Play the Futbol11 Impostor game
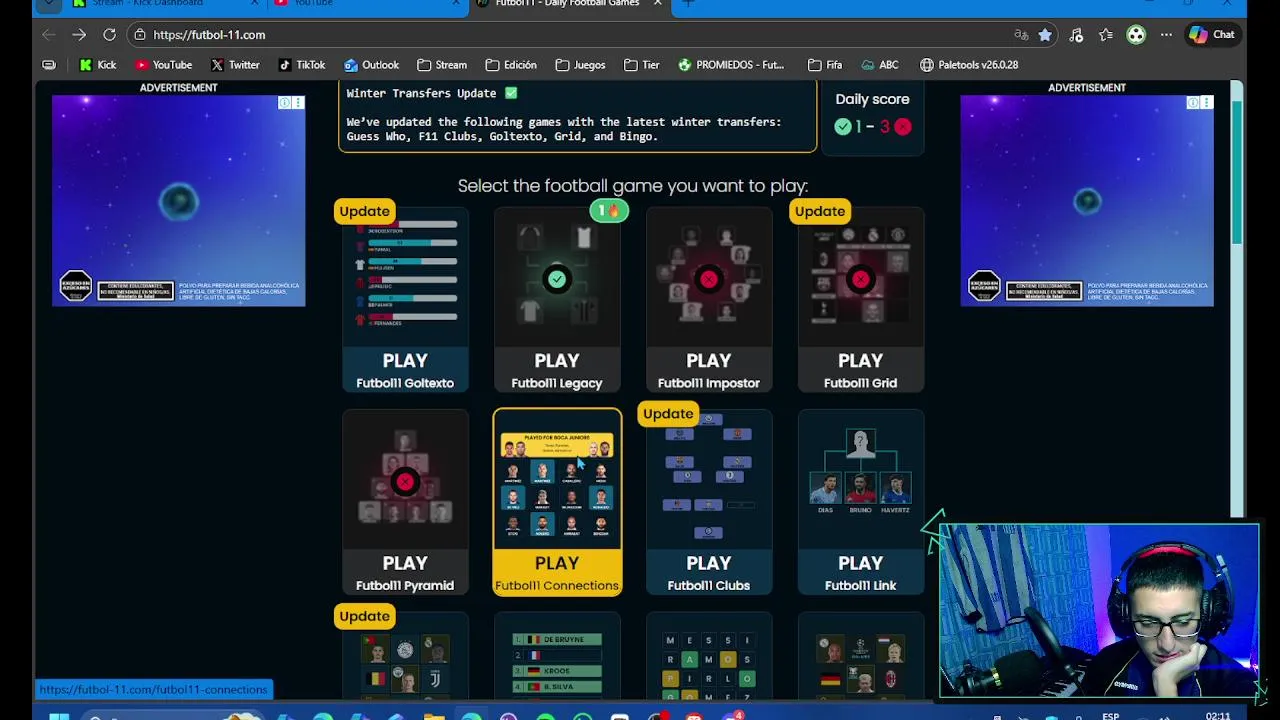 (x=709, y=371)
